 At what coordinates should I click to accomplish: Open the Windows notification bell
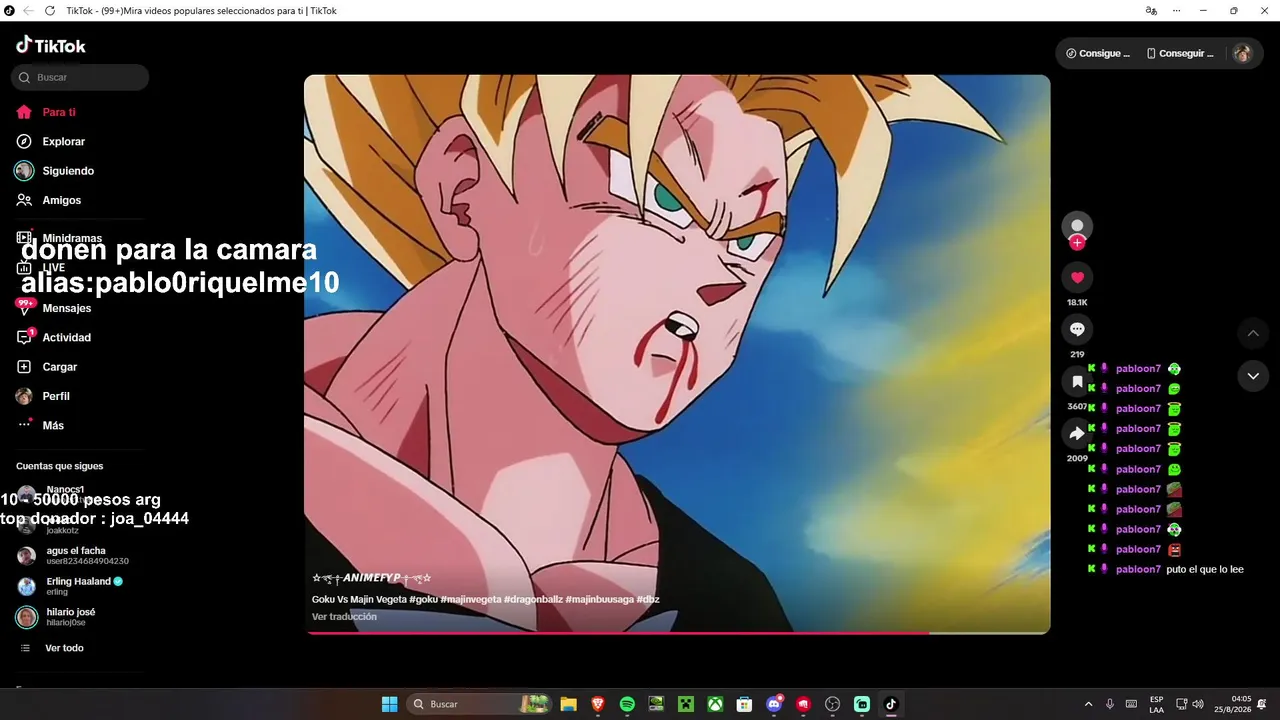coord(1263,704)
